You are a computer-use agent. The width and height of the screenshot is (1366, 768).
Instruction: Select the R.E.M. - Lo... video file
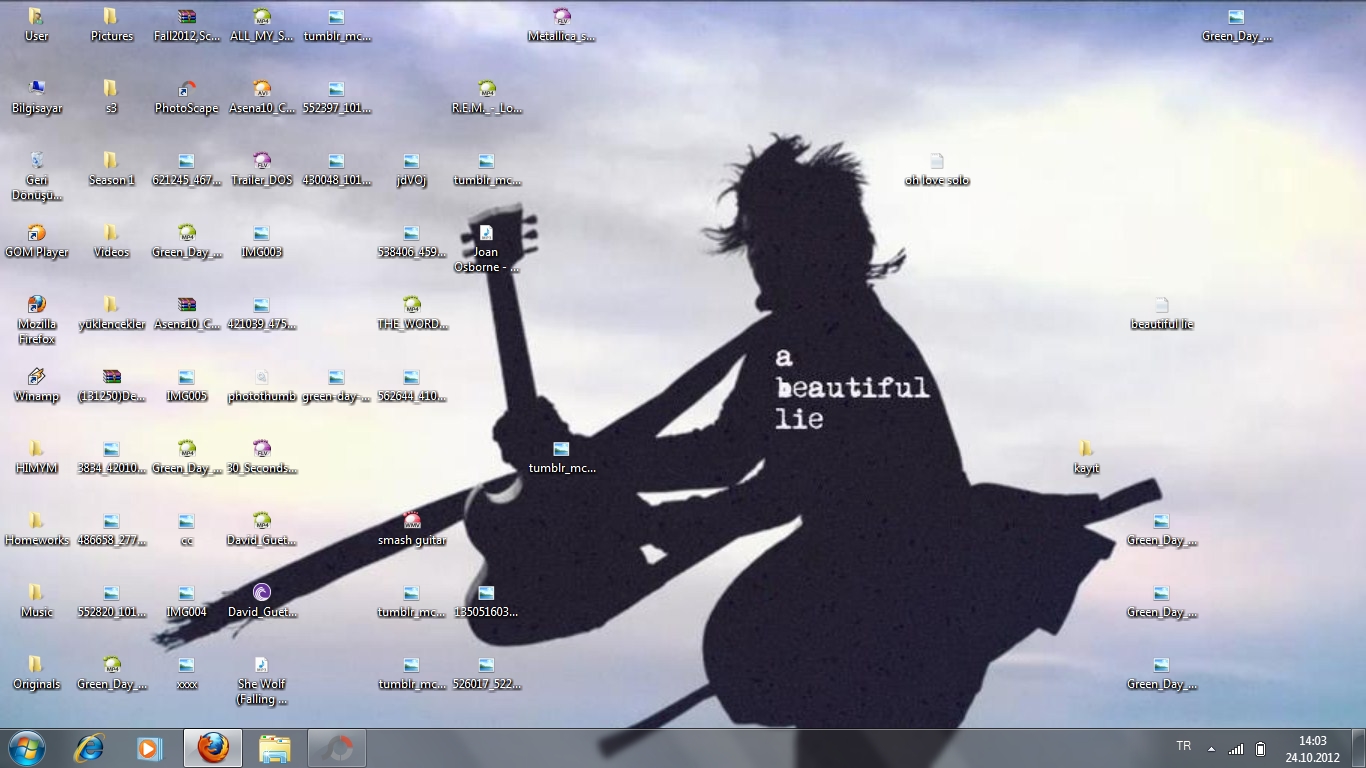[486, 97]
